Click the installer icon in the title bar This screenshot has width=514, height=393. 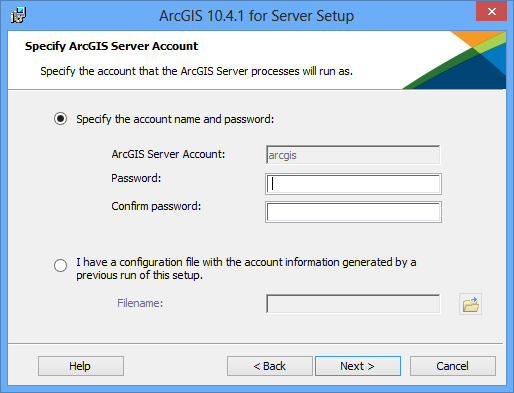[x=18, y=15]
